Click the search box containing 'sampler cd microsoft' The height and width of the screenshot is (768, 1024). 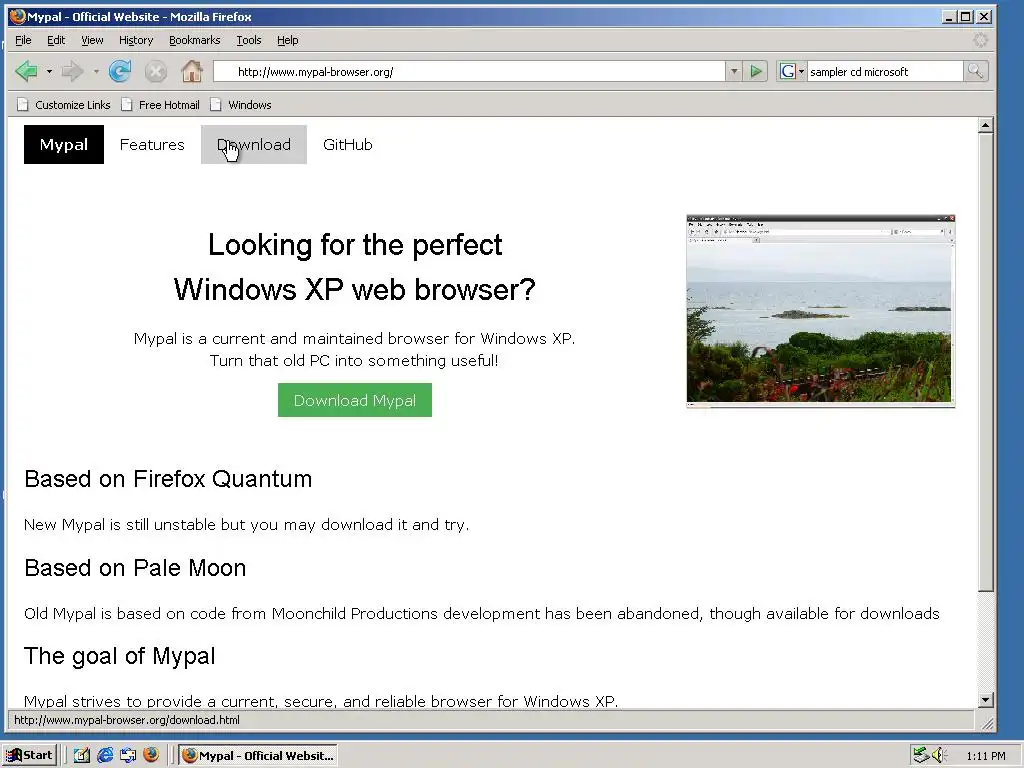click(x=885, y=71)
